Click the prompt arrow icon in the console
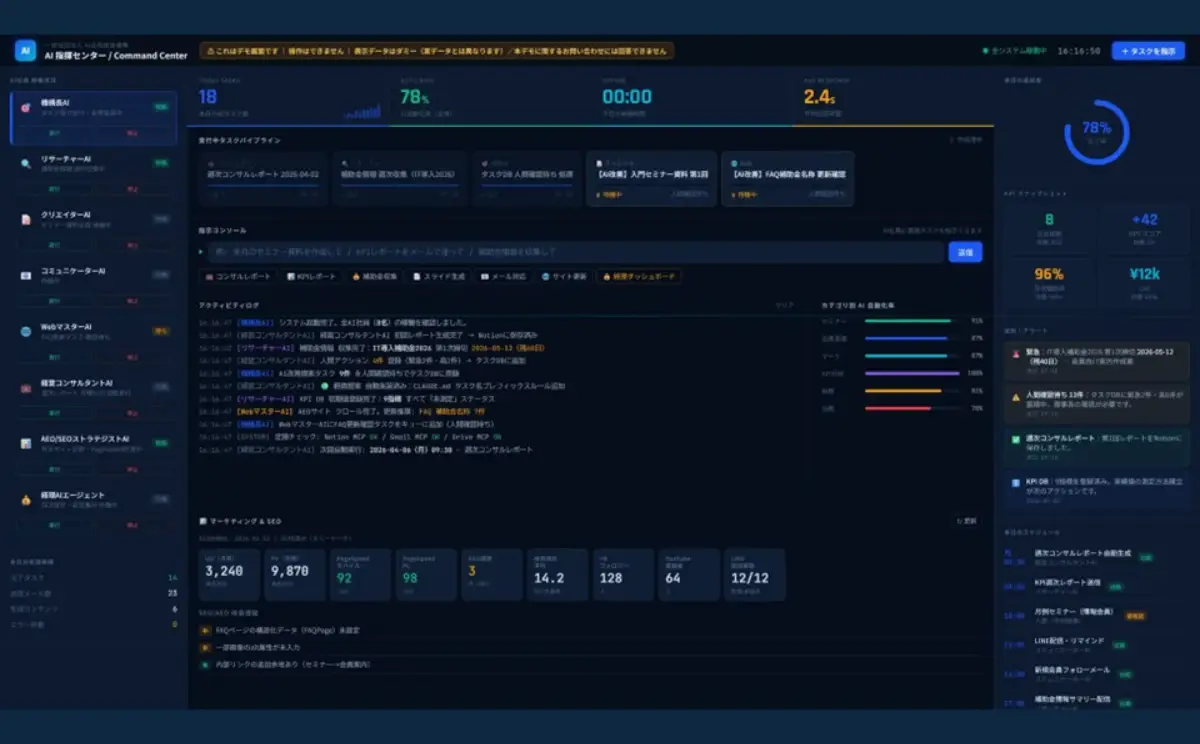The image size is (1200, 744). click(x=202, y=252)
